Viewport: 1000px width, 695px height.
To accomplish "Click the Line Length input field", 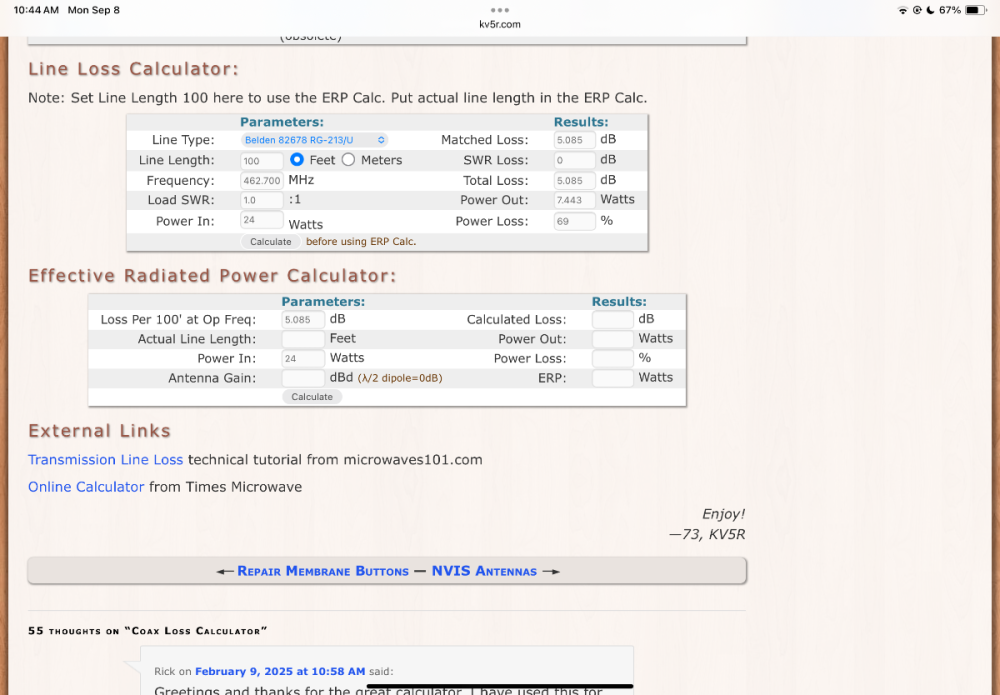I will [261, 161].
